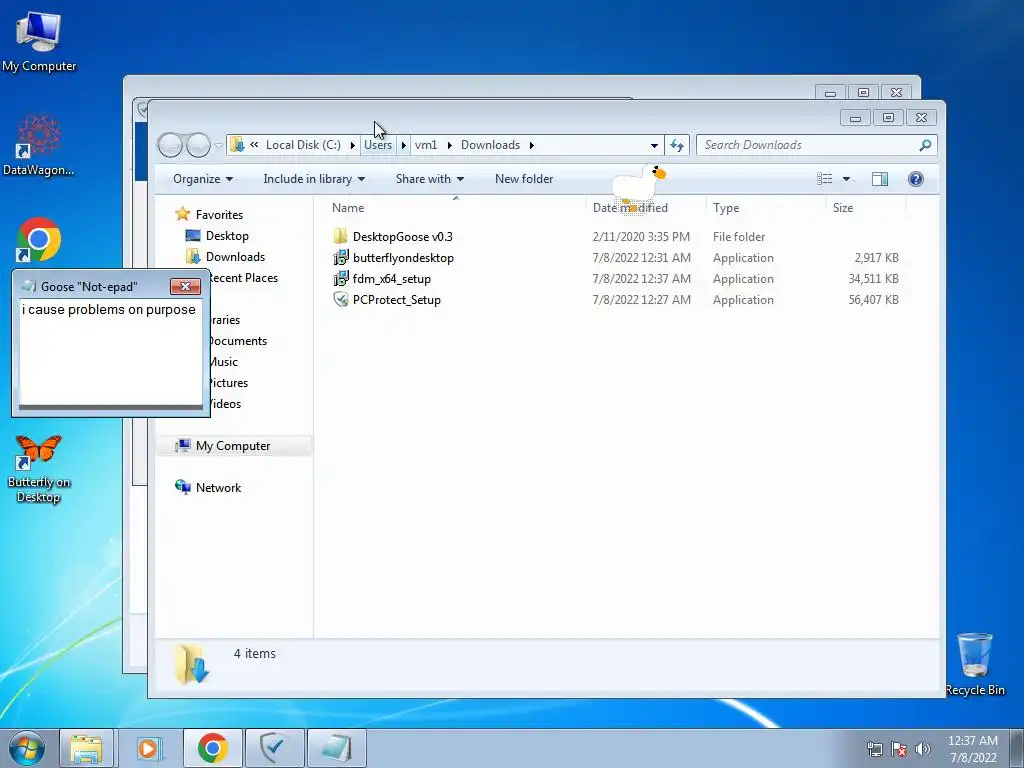This screenshot has height=768, width=1024.
Task: Switch to Chrome in the taskbar
Action: 212,748
